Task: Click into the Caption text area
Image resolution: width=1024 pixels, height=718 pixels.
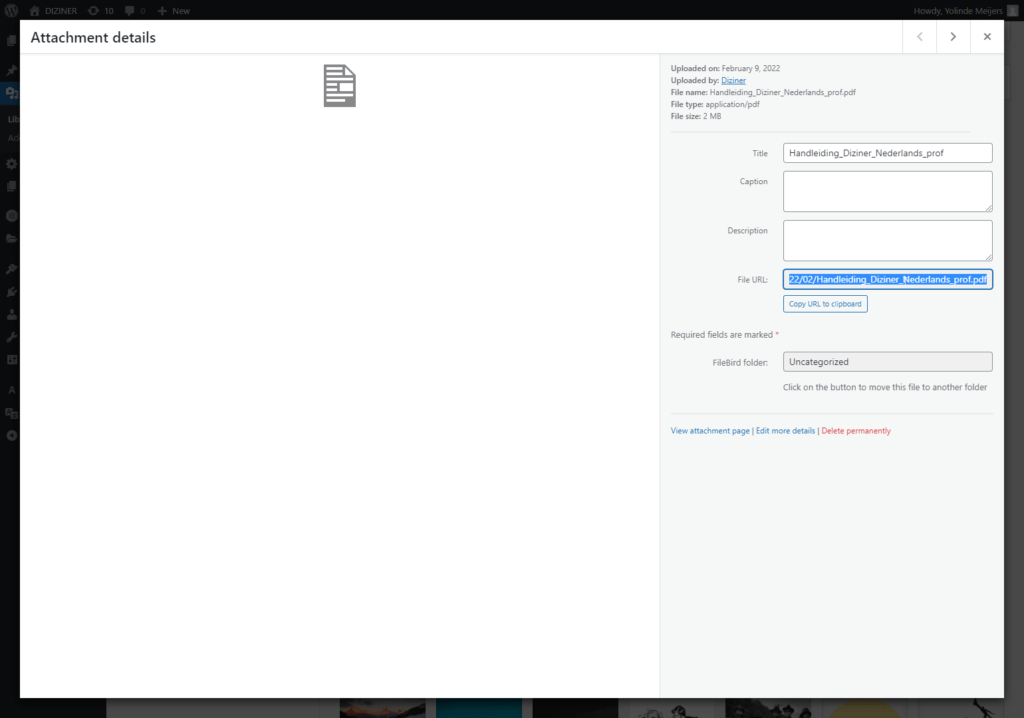Action: (x=887, y=191)
